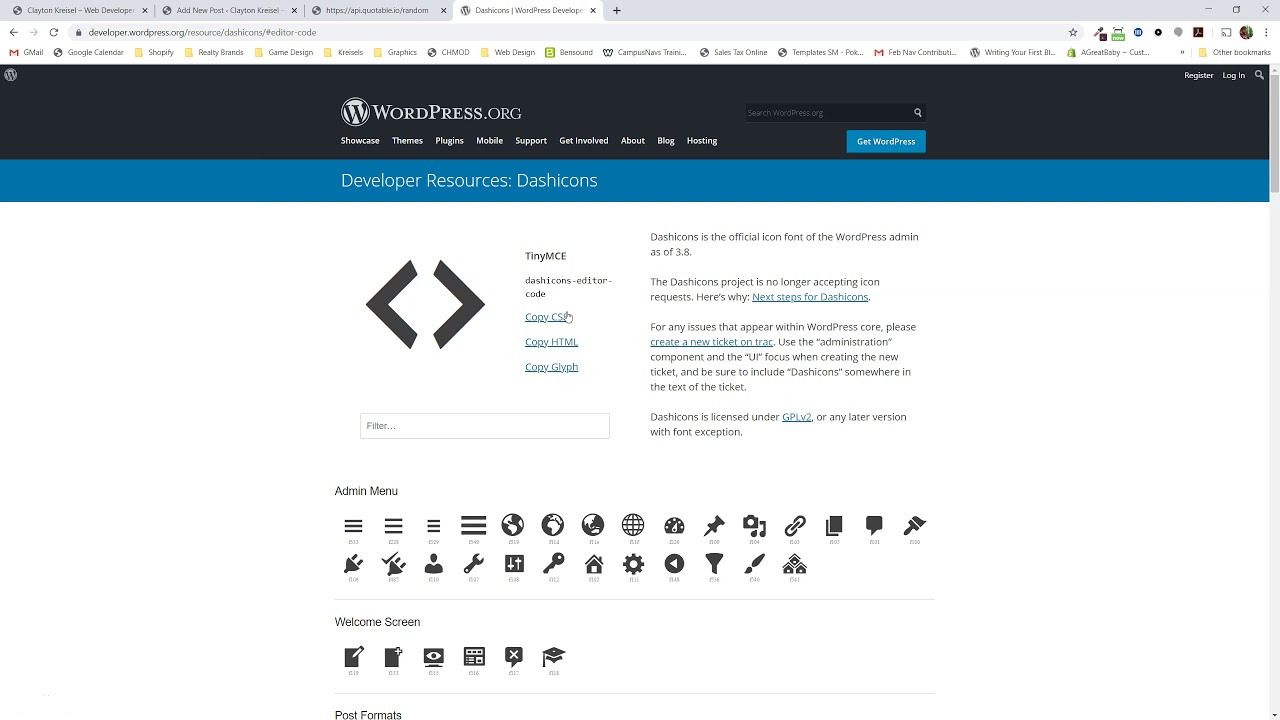The width and height of the screenshot is (1280, 720).
Task: Select the chain links dashicon
Action: [795, 525]
